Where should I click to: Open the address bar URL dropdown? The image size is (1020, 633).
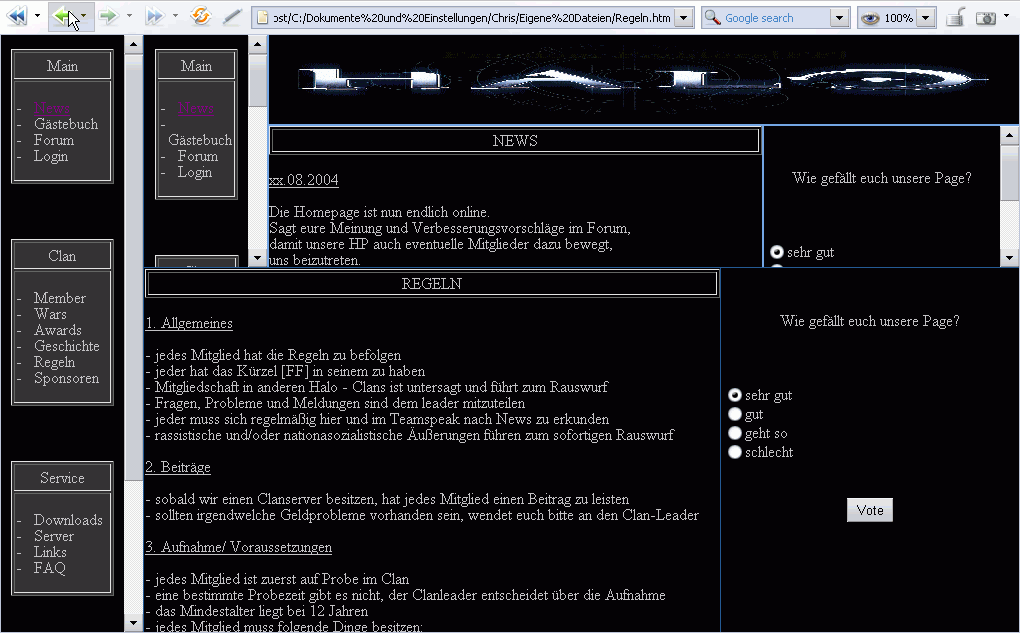pyautogui.click(x=684, y=18)
